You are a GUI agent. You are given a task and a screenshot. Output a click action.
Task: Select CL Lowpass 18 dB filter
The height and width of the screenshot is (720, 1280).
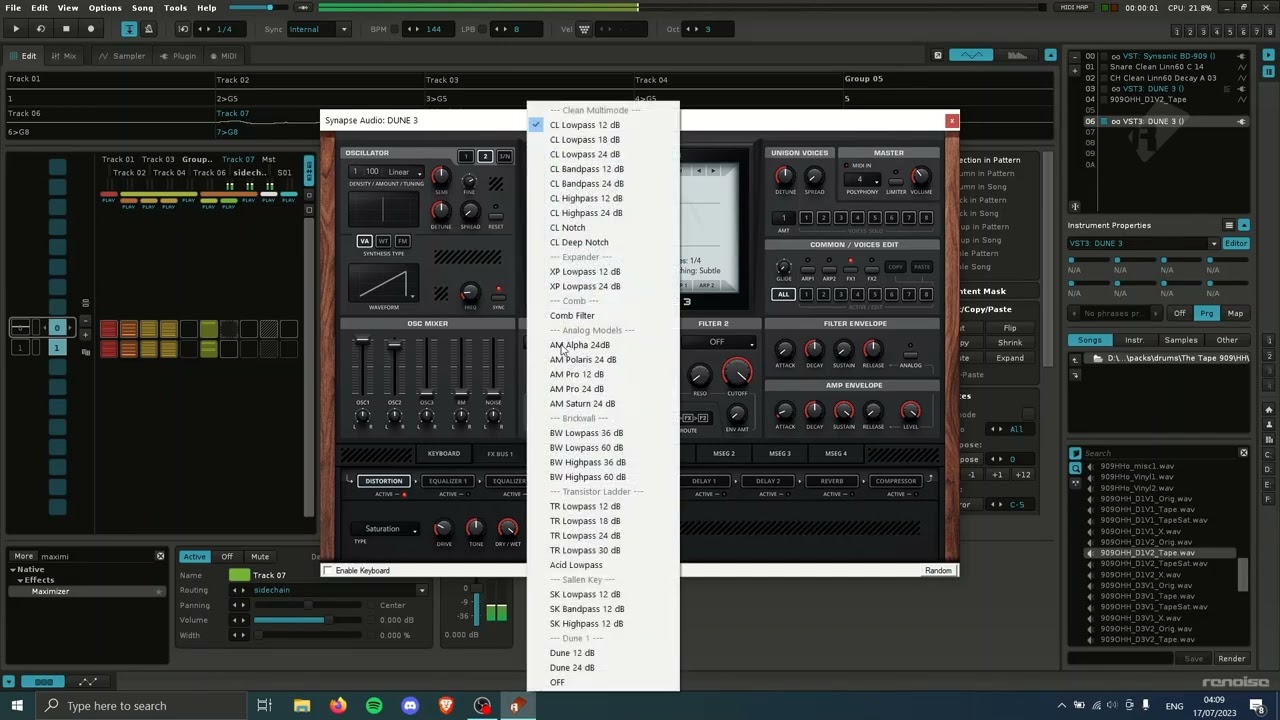(603, 140)
